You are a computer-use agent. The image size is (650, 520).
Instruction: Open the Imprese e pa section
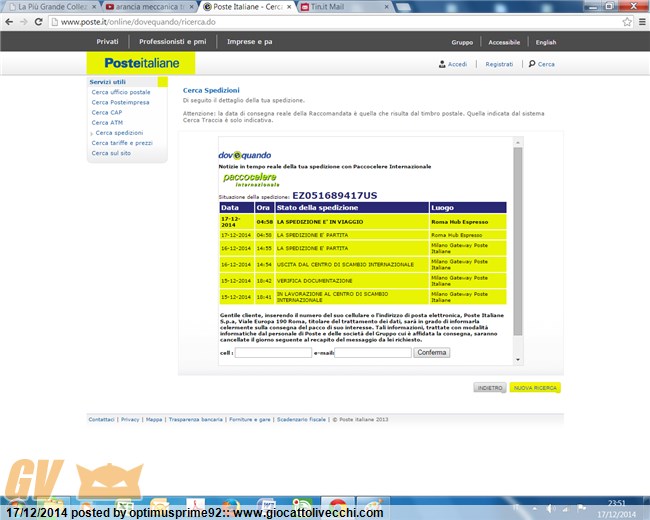pos(250,41)
